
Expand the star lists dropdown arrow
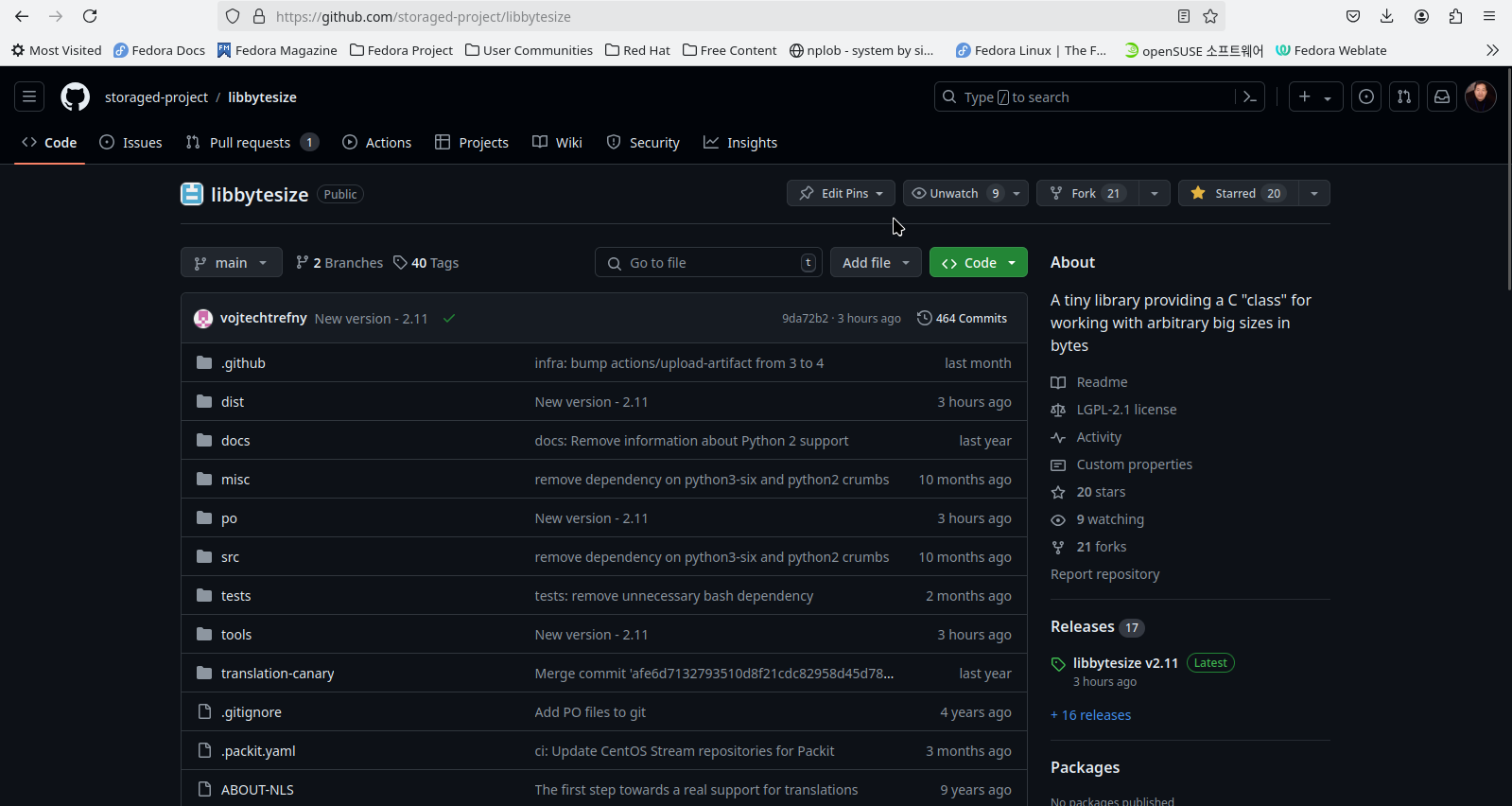(1314, 193)
